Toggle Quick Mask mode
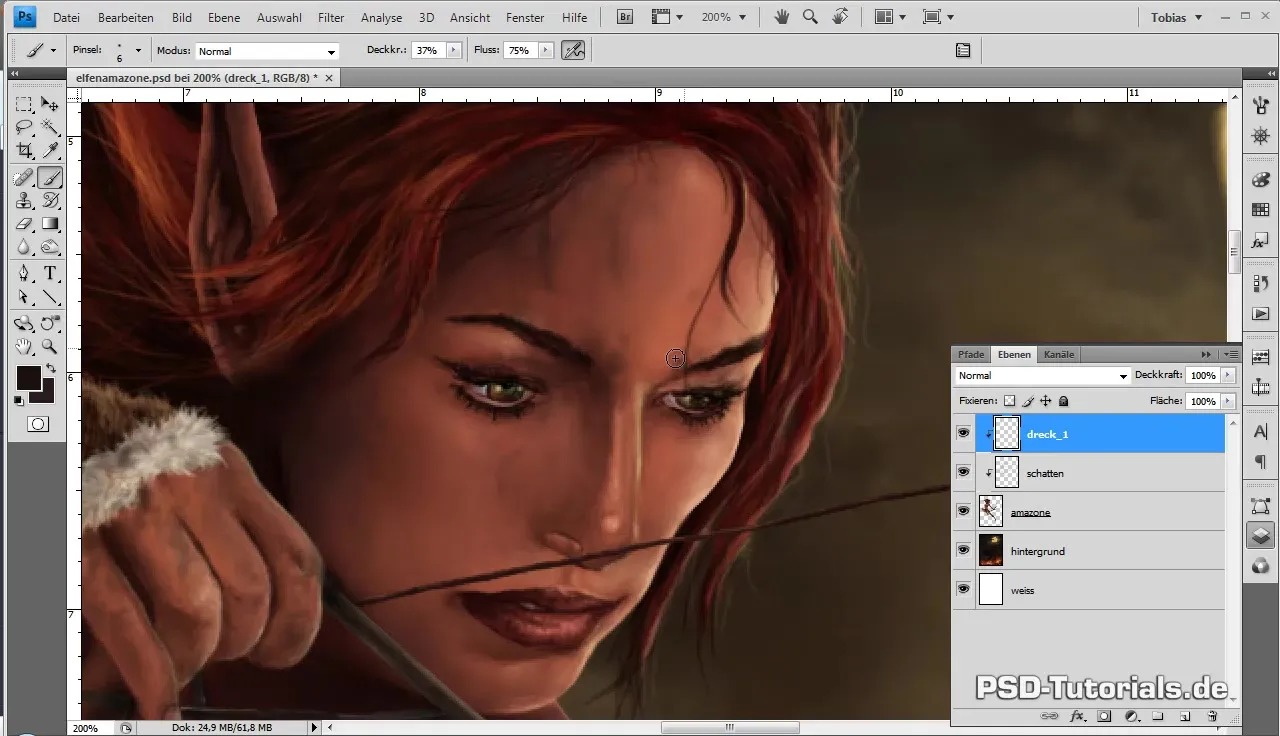 tap(38, 424)
